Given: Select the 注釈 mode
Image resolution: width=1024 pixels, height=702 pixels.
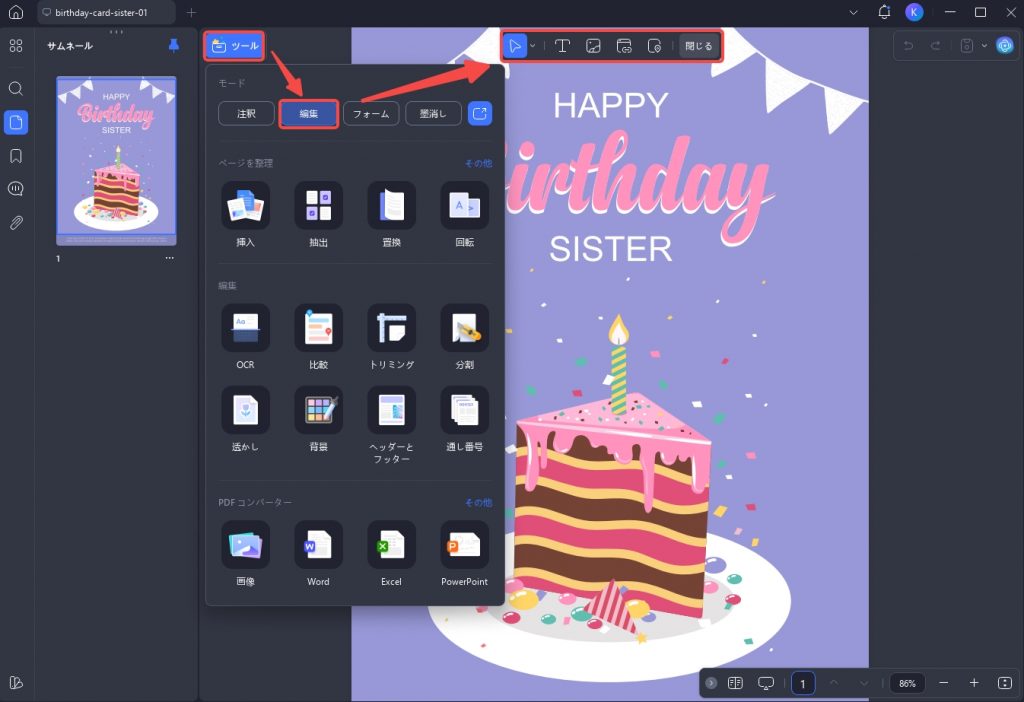Looking at the screenshot, I should click(246, 114).
